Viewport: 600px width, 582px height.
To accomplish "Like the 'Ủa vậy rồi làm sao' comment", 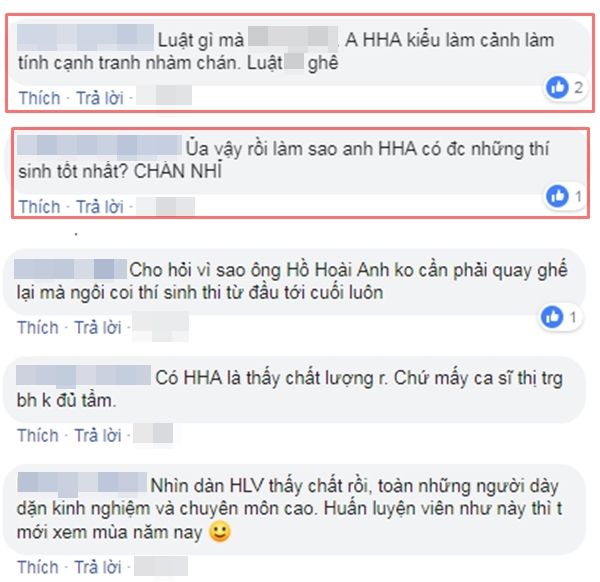I will 39,207.
